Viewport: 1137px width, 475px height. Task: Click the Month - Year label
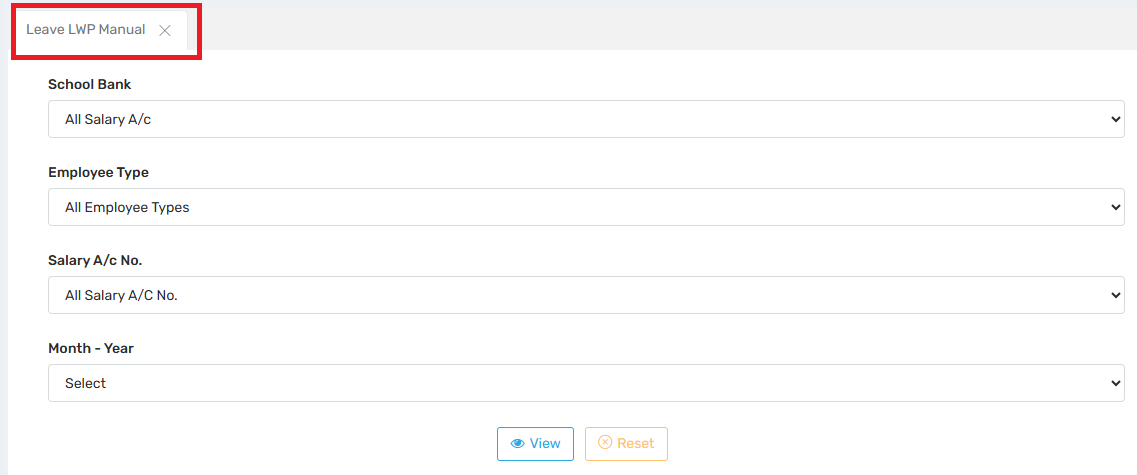[91, 349]
